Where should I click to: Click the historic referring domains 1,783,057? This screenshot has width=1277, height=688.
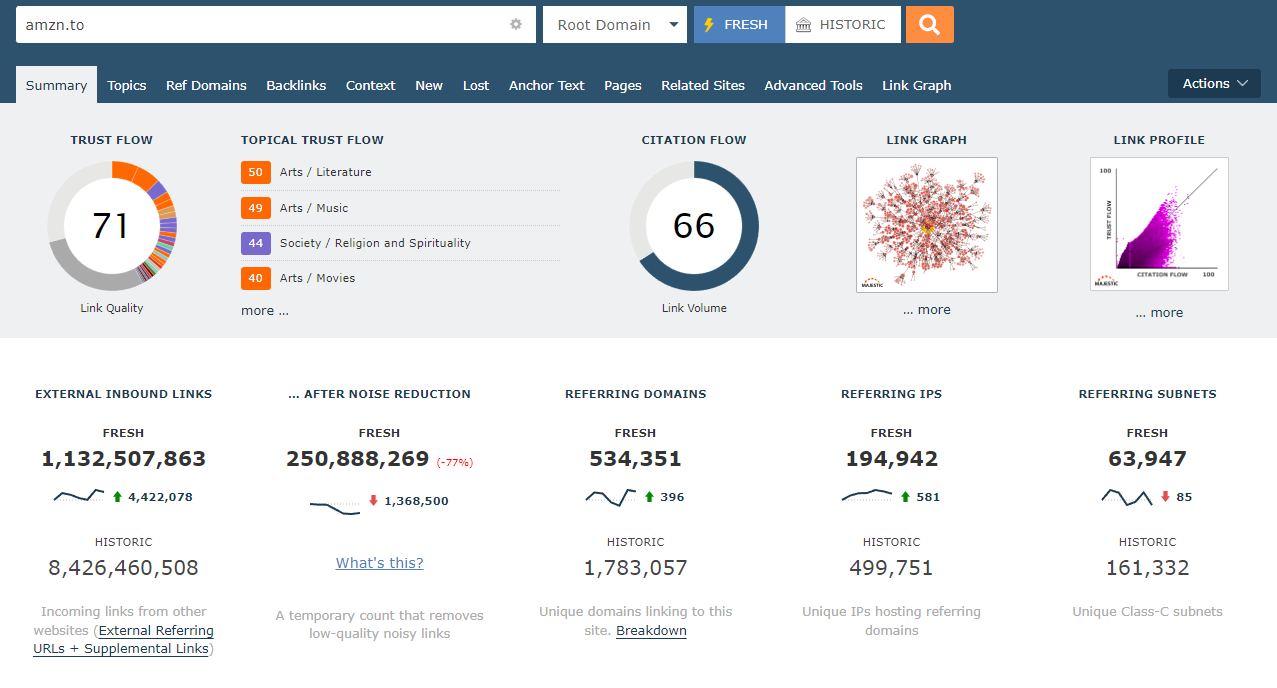[636, 568]
